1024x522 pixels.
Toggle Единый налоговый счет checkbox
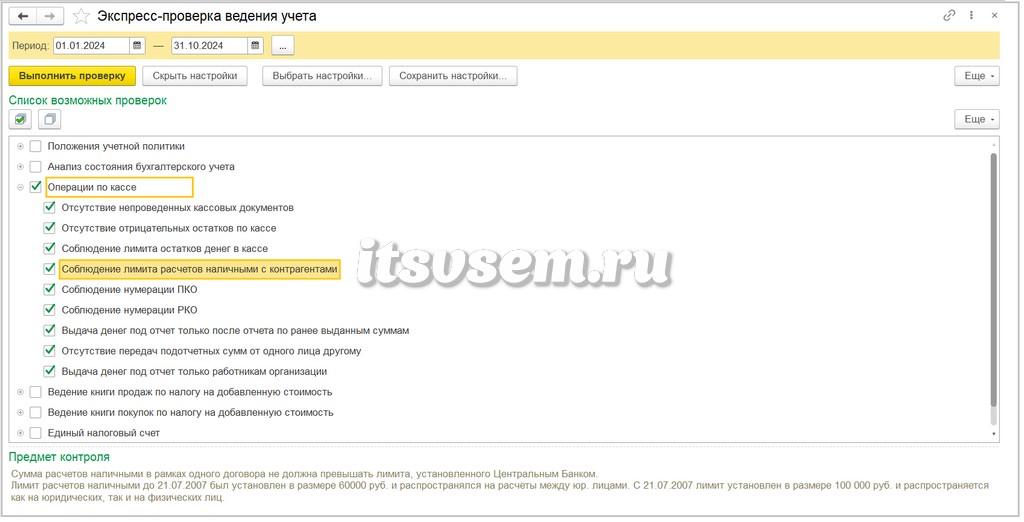click(35, 432)
